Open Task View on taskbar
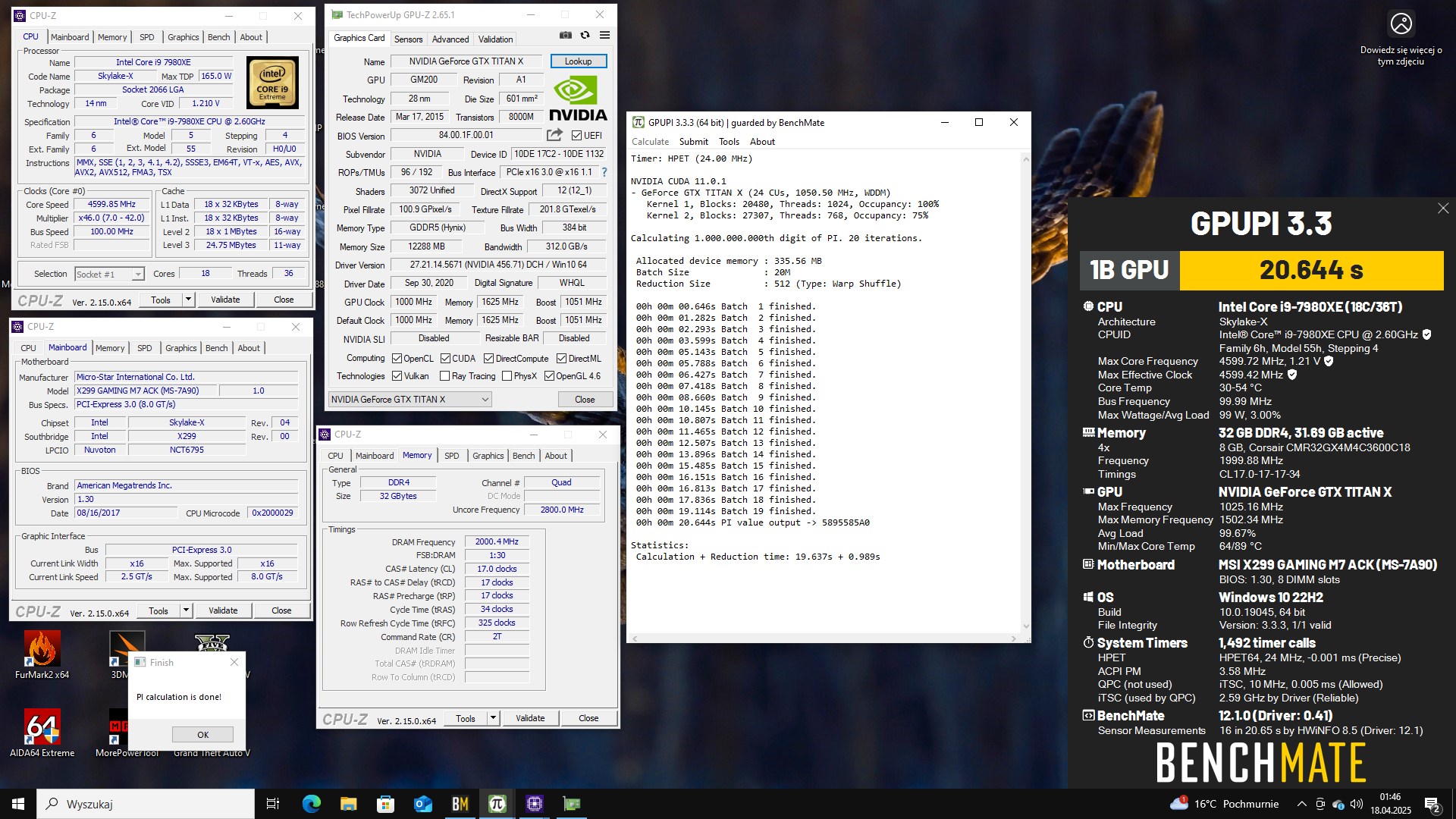This screenshot has height=819, width=1456. click(x=273, y=804)
